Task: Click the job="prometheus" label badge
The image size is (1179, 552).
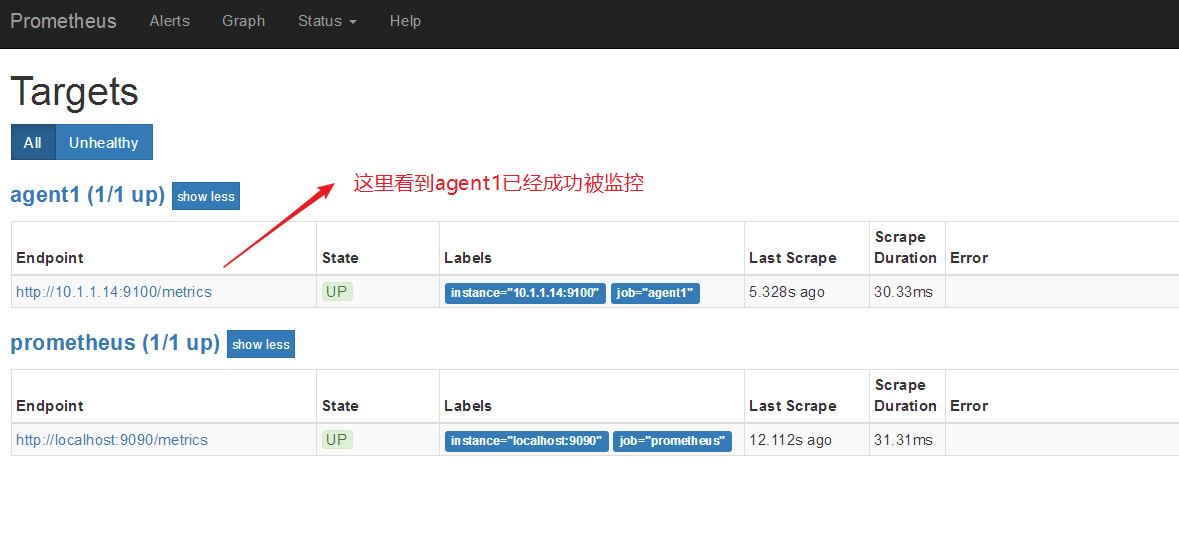Action: [x=672, y=441]
